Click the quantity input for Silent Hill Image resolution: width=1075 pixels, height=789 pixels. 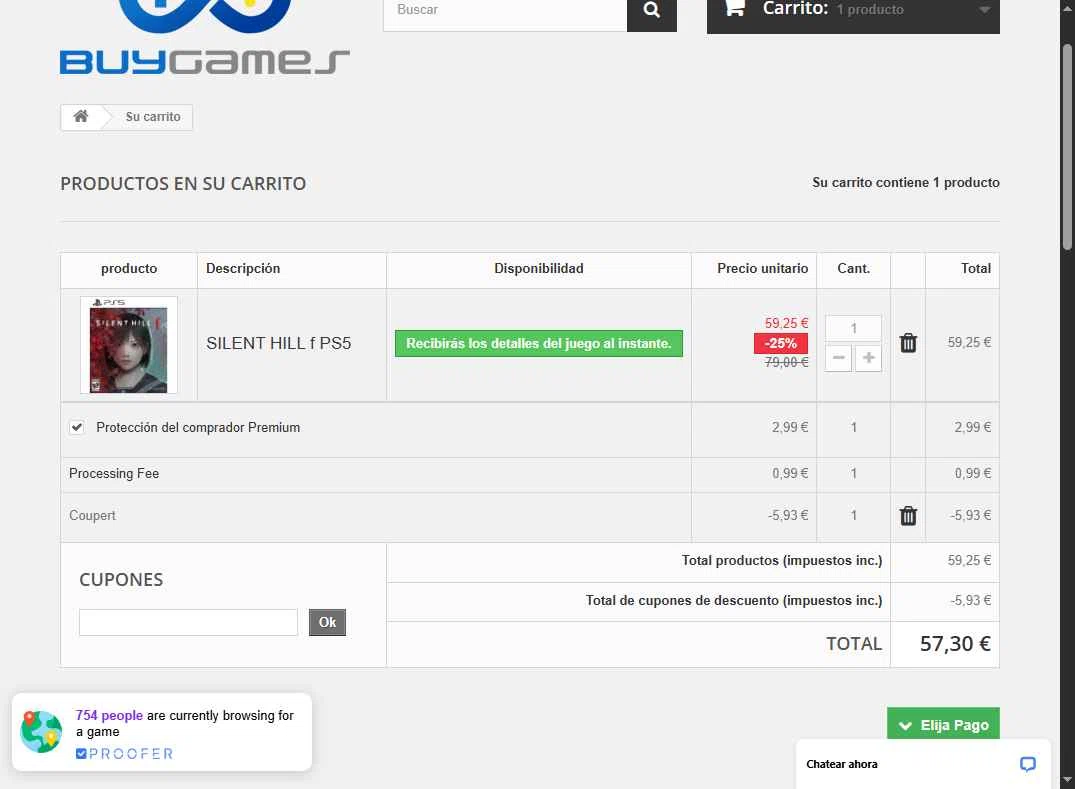853,328
